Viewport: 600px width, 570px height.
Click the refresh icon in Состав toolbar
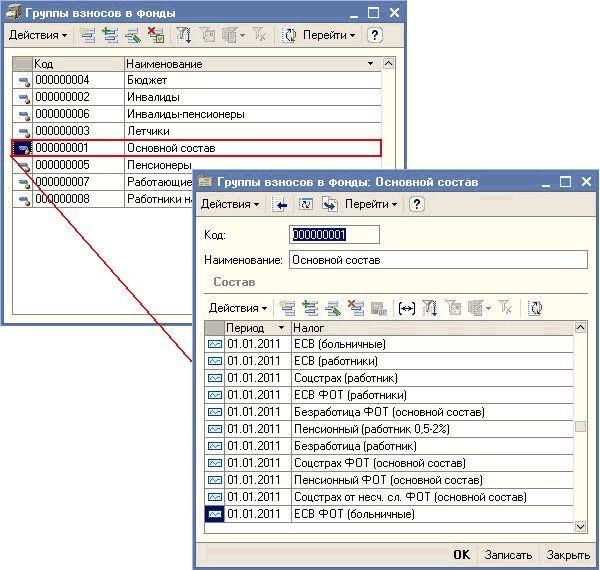click(535, 308)
